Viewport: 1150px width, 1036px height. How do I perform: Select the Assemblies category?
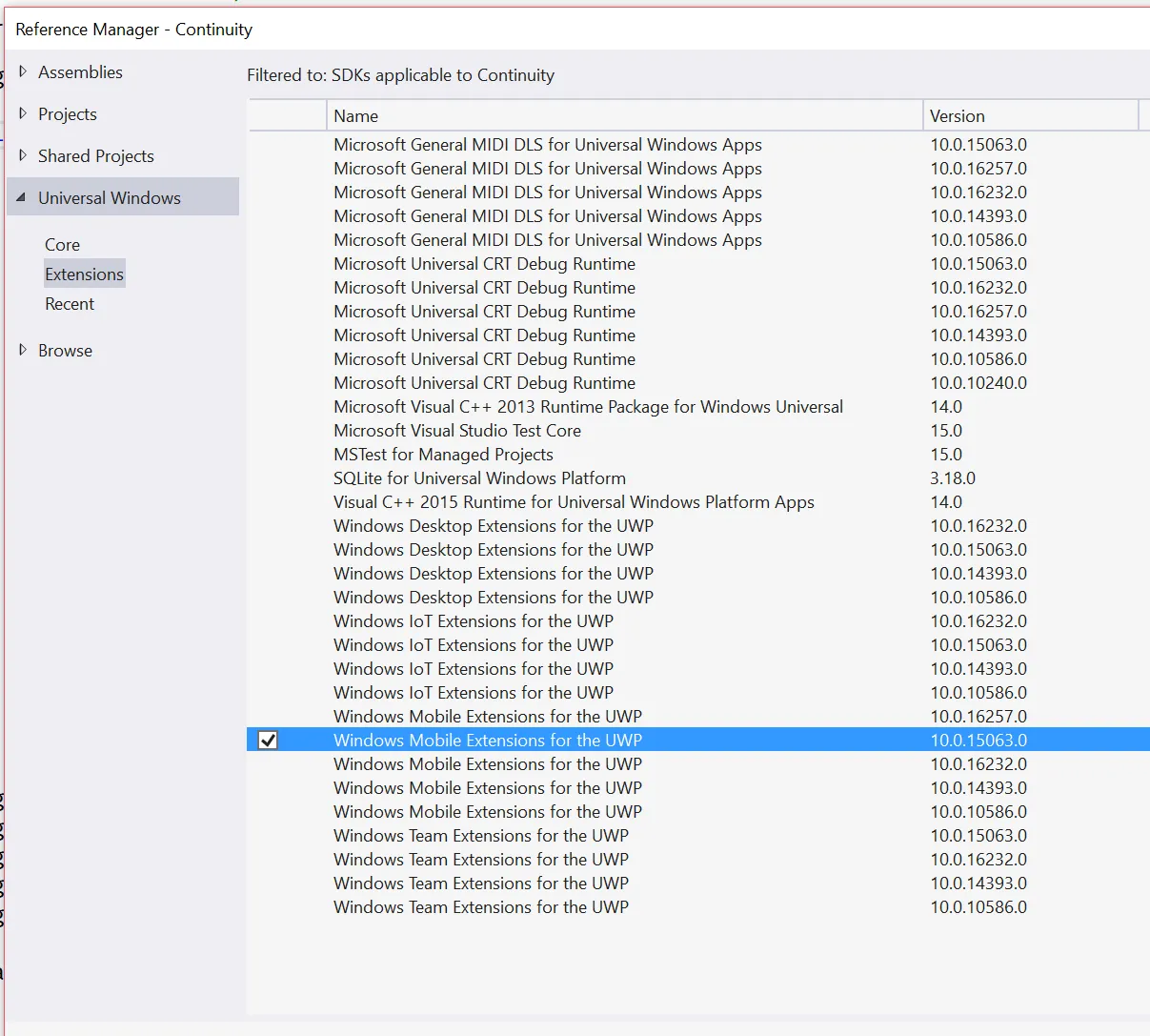[x=80, y=72]
